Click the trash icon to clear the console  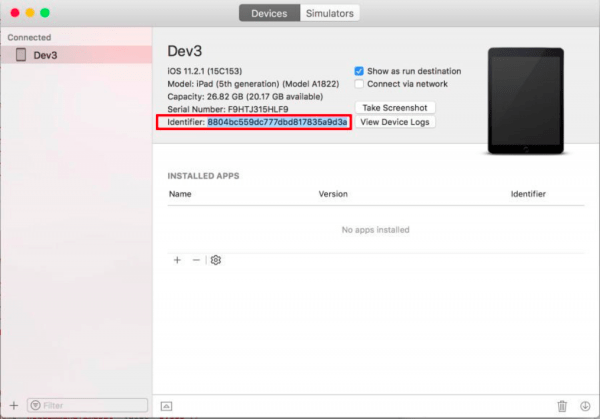(562, 406)
